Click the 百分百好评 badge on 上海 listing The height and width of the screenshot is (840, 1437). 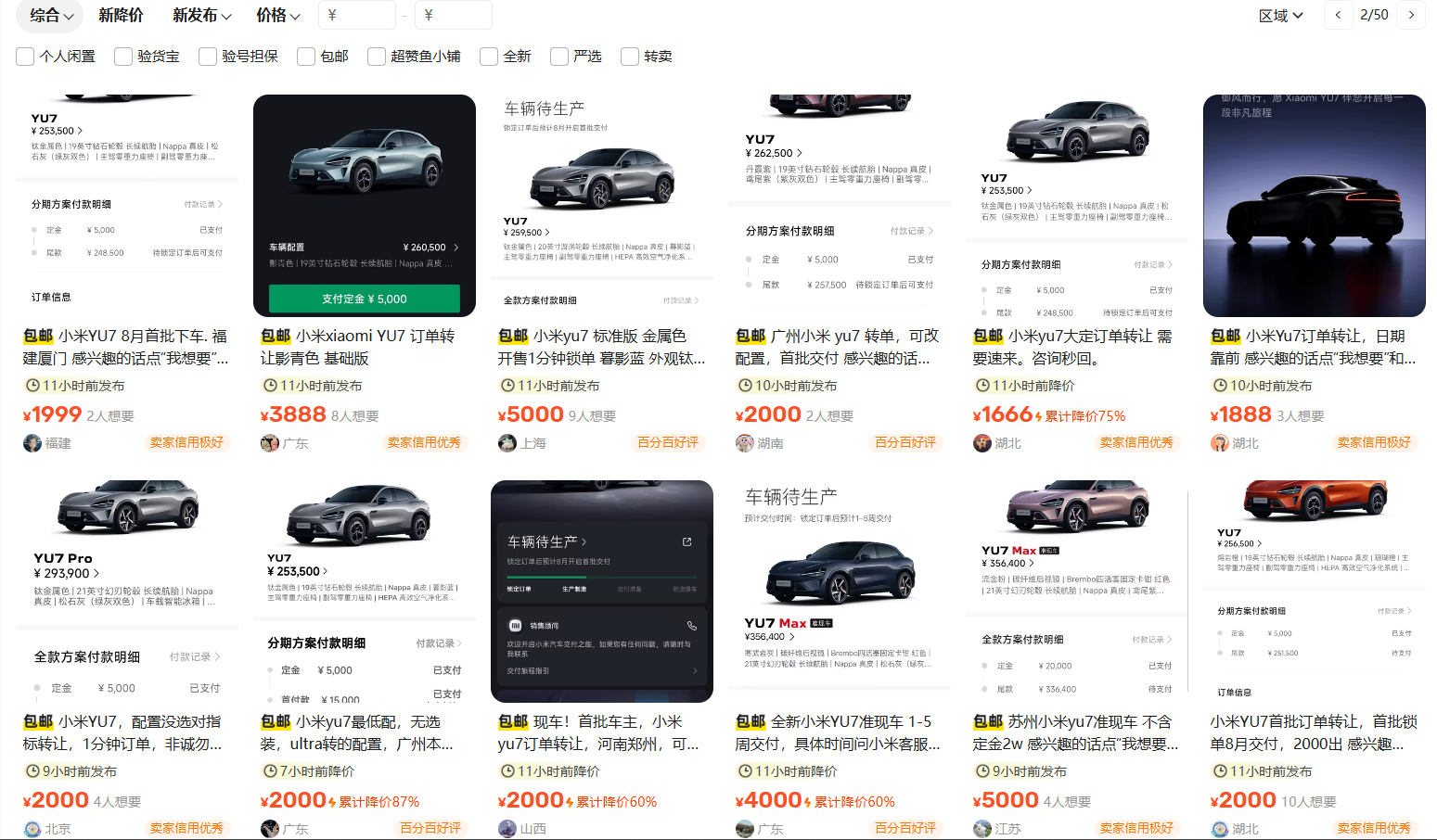click(x=668, y=443)
